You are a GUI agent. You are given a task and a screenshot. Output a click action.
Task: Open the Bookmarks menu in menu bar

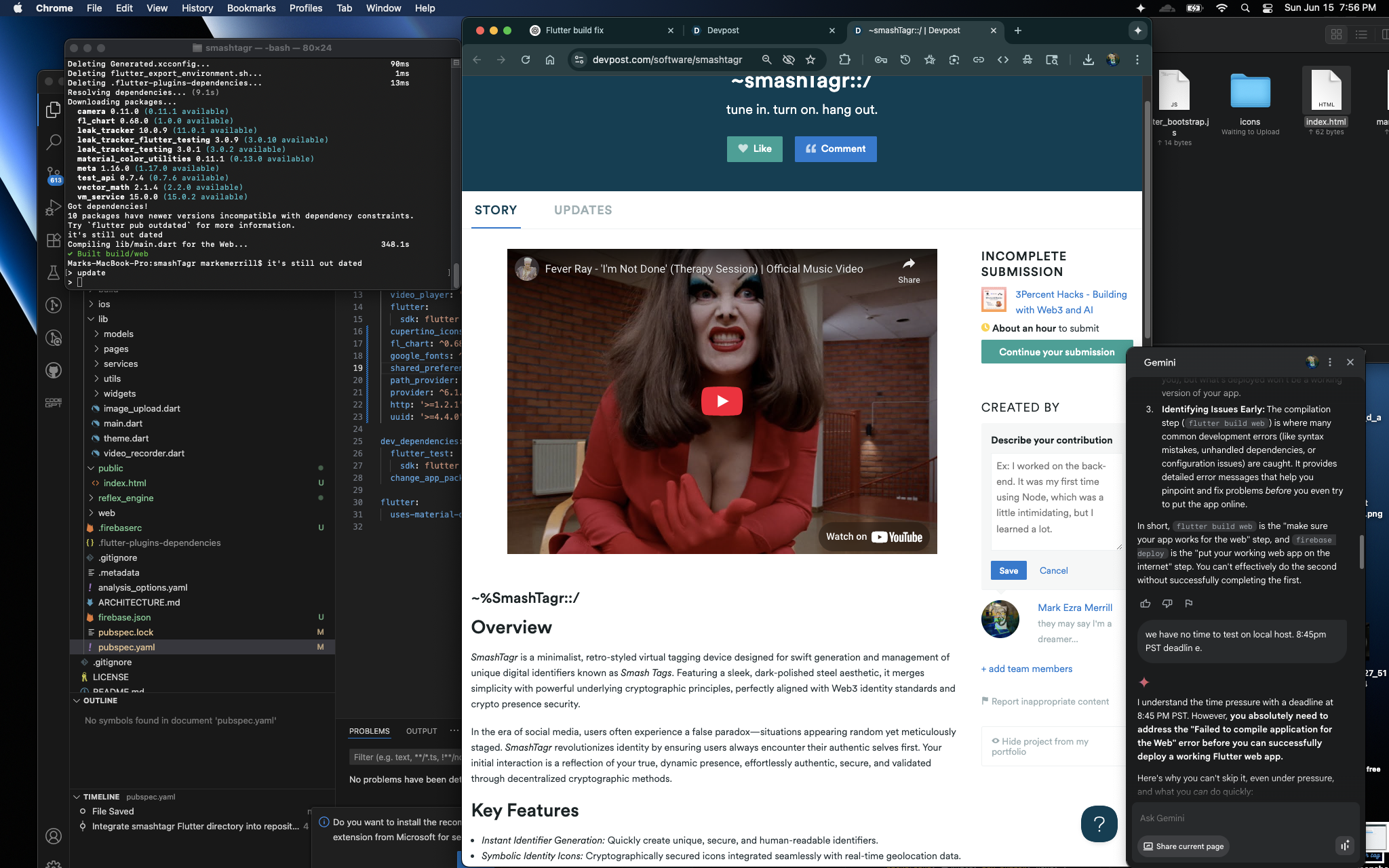[251, 8]
